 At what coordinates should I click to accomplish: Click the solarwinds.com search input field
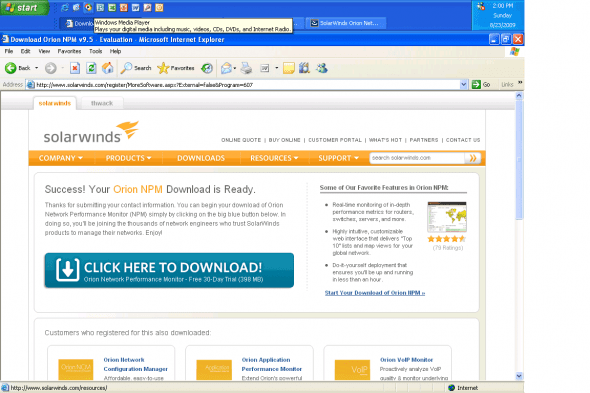(x=417, y=158)
